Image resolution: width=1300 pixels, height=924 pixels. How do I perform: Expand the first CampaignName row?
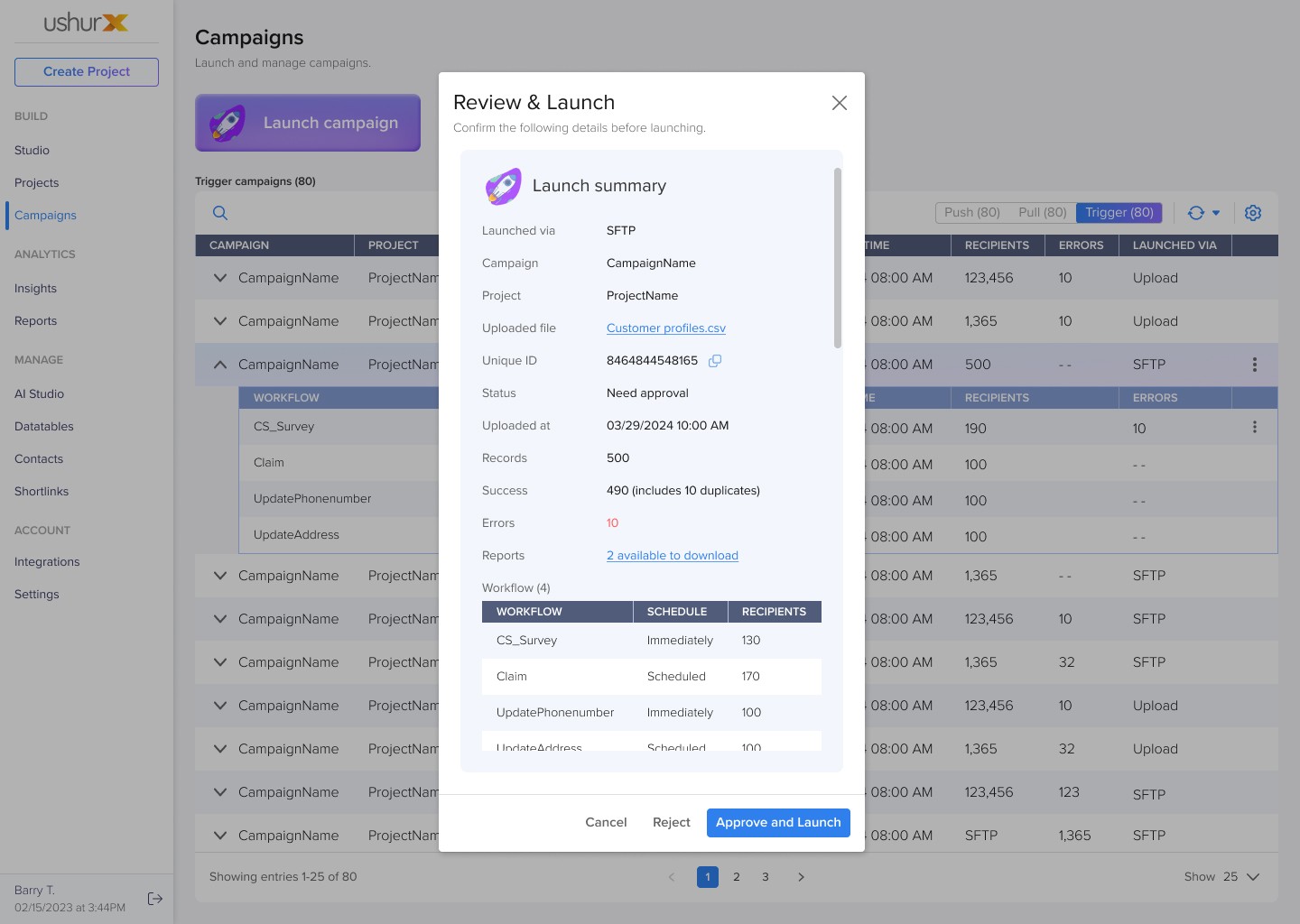coord(220,278)
